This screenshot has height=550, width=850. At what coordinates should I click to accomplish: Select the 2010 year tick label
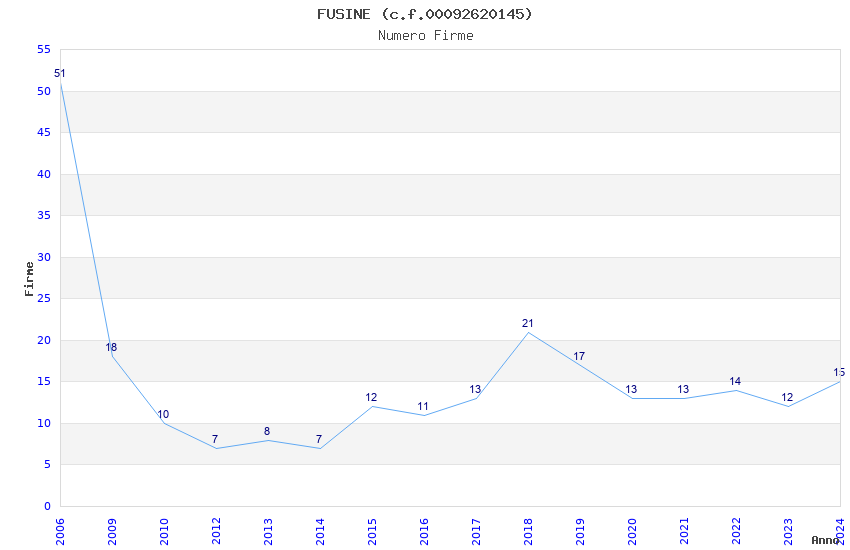click(x=164, y=532)
